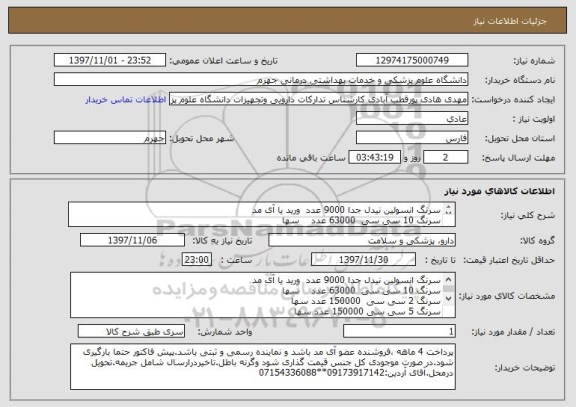
Task: Click the شماره نیاز number field
Action: (412, 60)
